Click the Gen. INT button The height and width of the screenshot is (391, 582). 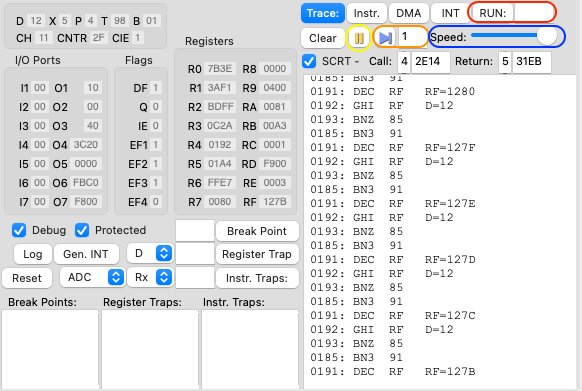[86, 254]
